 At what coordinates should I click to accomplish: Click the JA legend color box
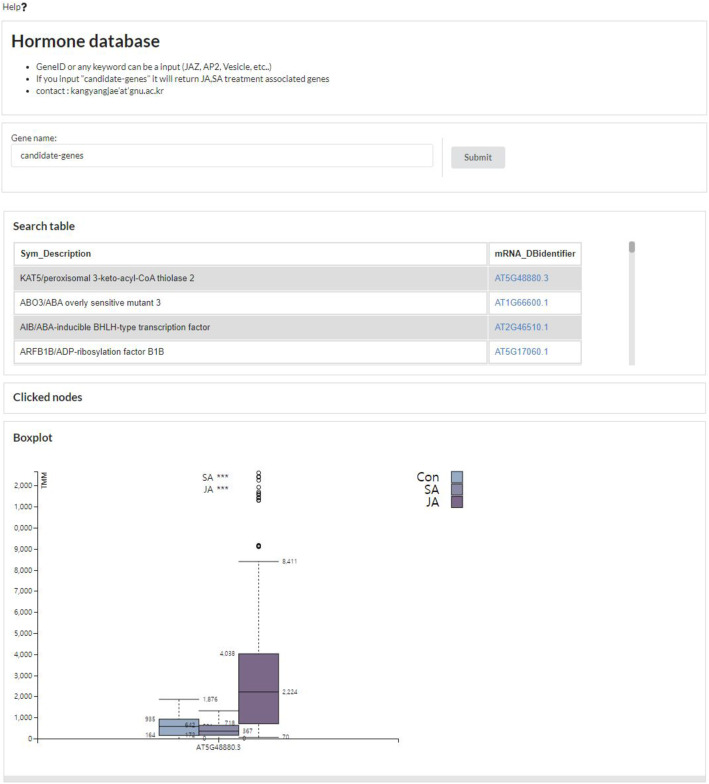click(x=457, y=502)
